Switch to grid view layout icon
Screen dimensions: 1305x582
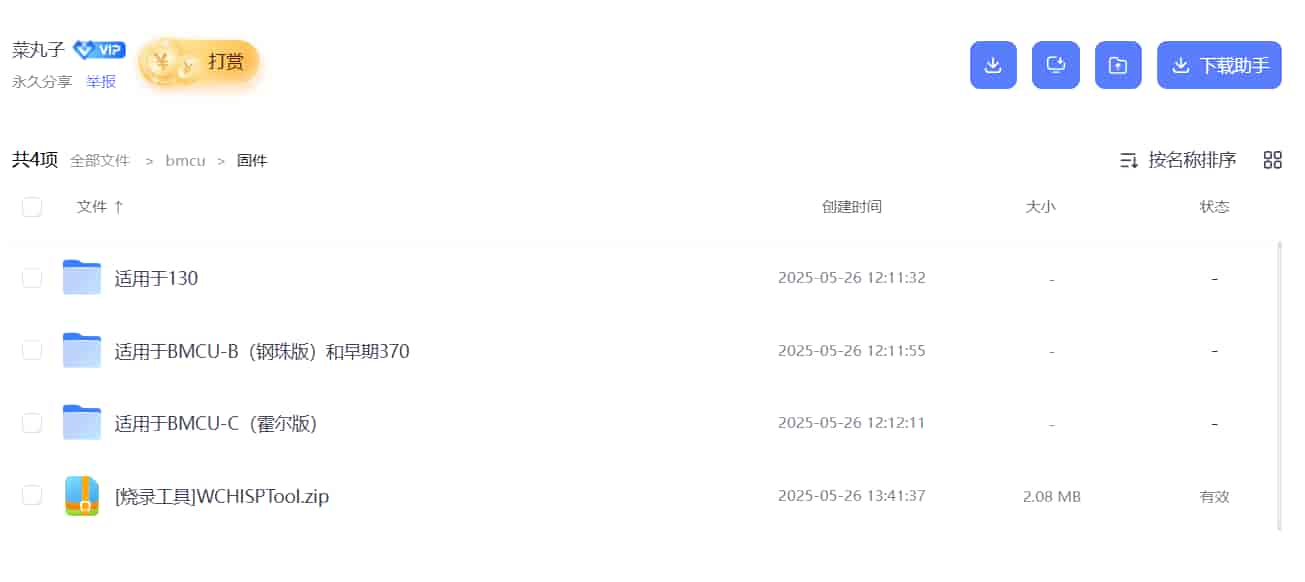1273,160
